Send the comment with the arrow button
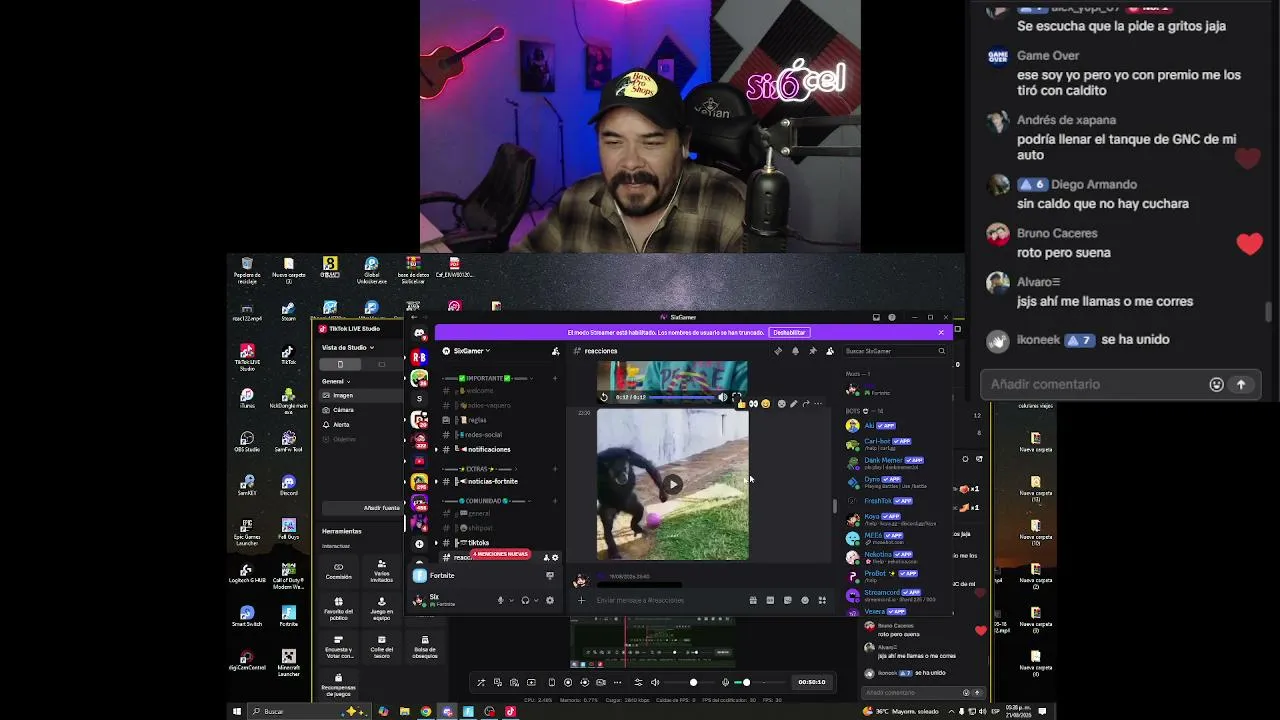The image size is (1280, 720). click(1241, 384)
